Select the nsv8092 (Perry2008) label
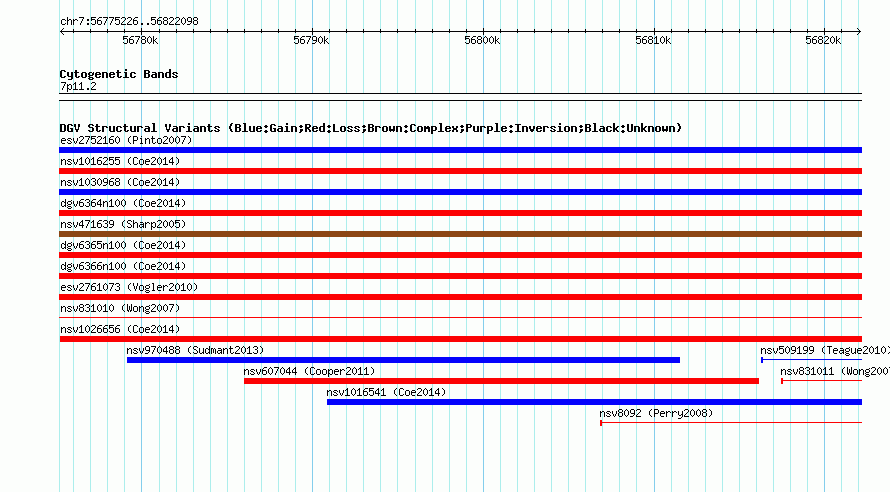This screenshot has height=492, width=890. [656, 413]
